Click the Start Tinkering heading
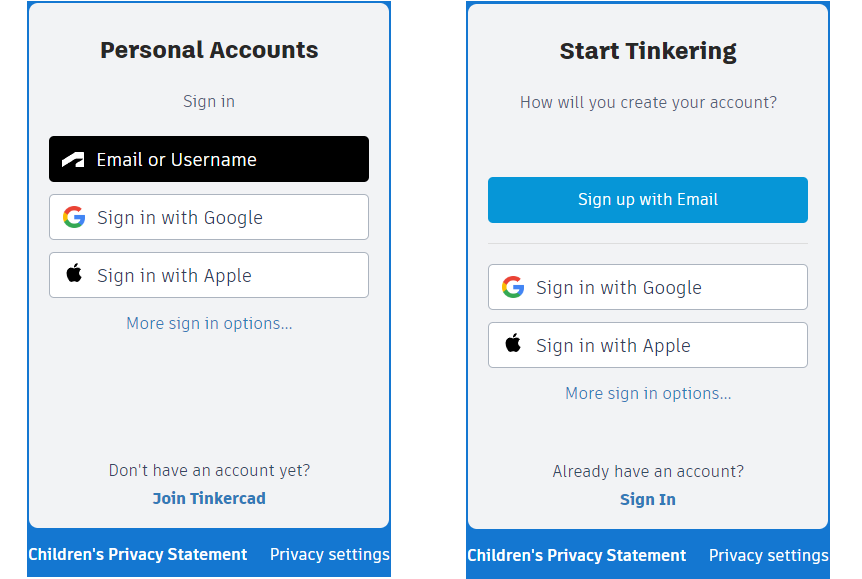 pos(648,51)
